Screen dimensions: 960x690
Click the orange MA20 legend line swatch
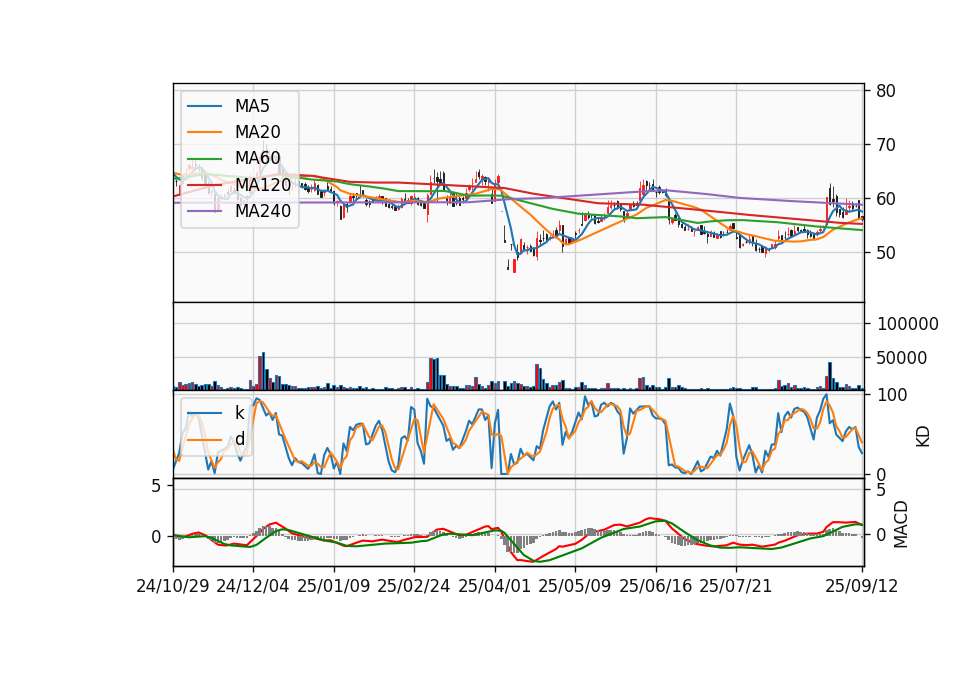[204, 132]
